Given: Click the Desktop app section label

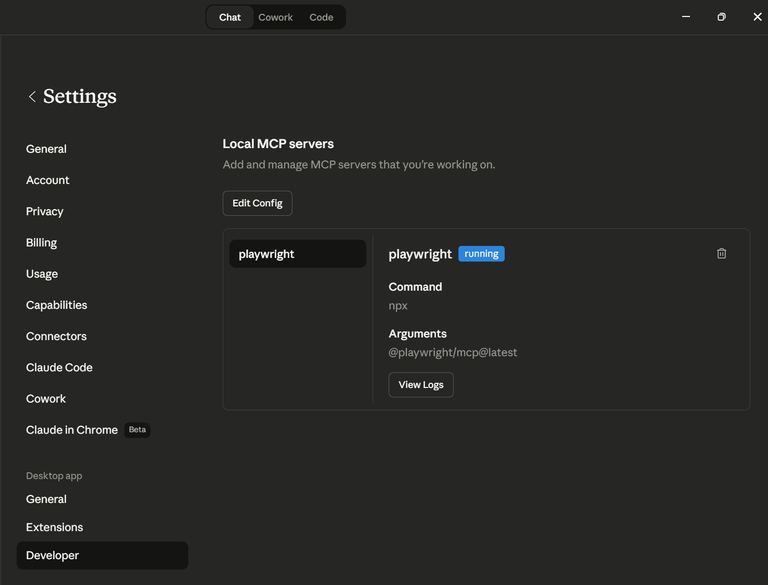Looking at the screenshot, I should click(54, 476).
